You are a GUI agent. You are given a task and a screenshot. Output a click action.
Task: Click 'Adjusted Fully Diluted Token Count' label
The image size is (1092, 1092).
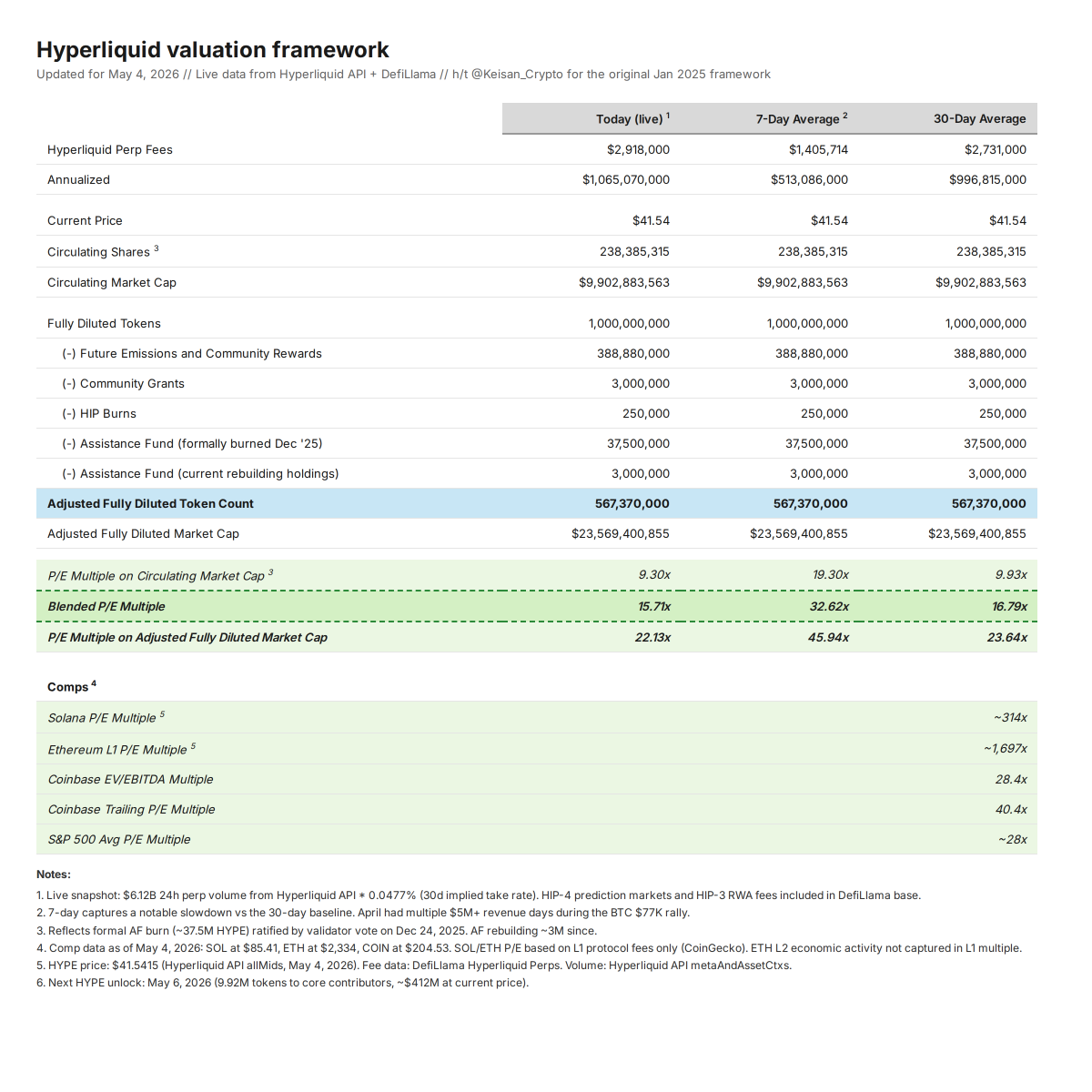(150, 503)
